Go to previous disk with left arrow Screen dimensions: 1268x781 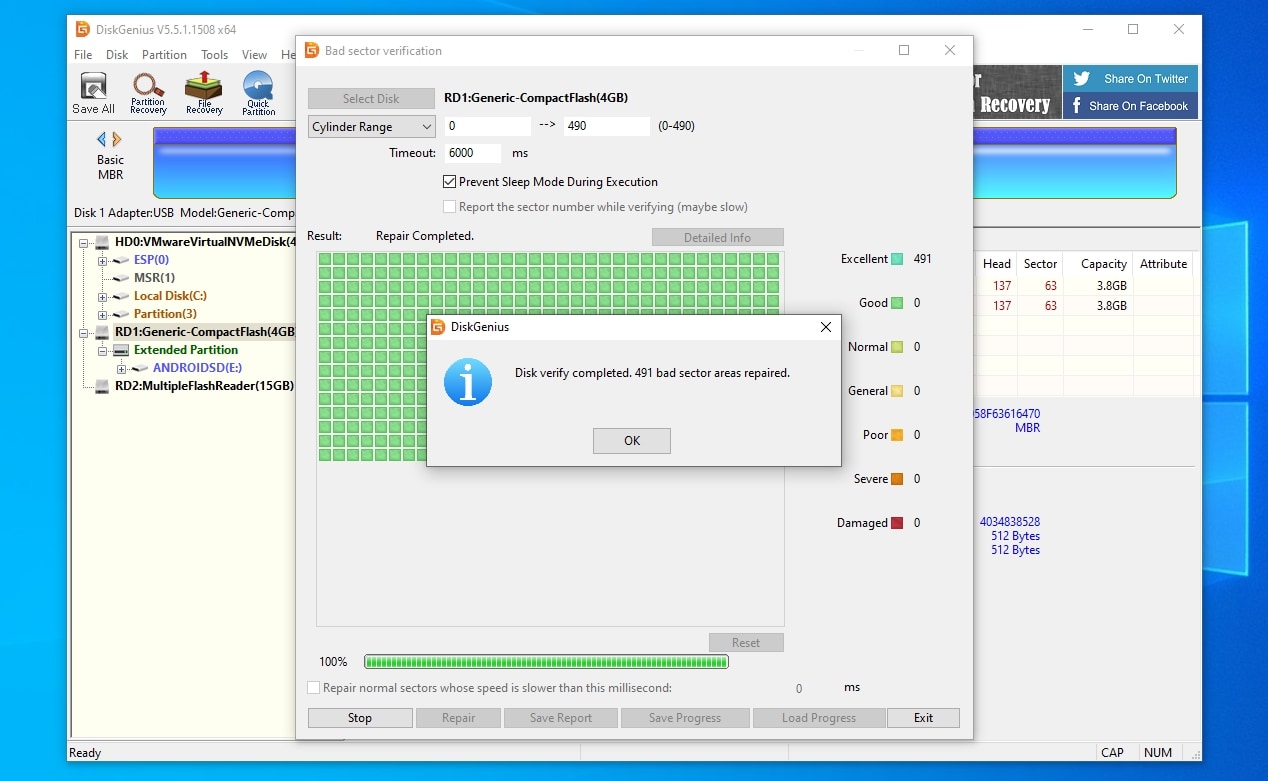tap(101, 139)
